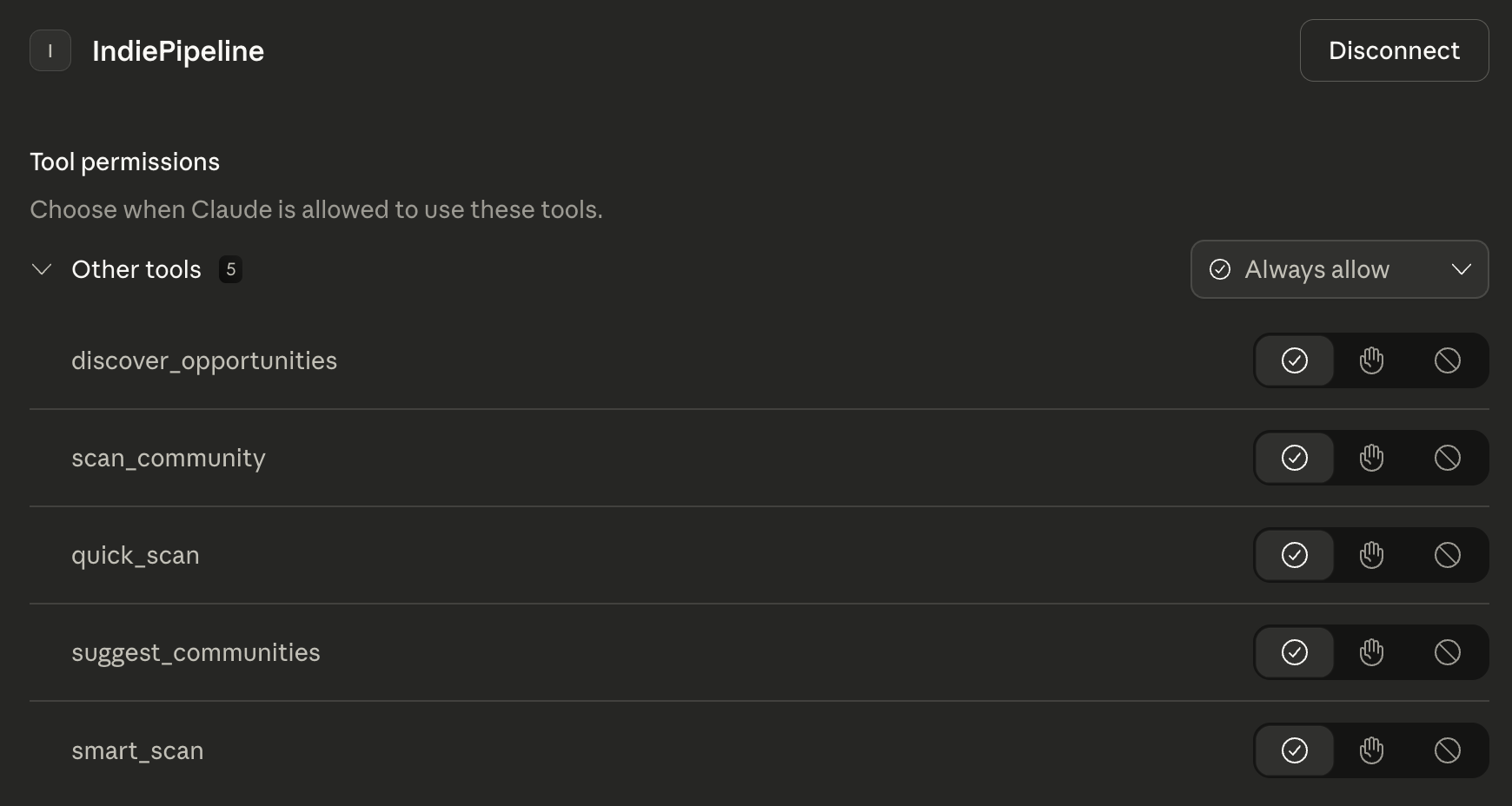
Task: Click the Other tools label
Action: click(136, 269)
